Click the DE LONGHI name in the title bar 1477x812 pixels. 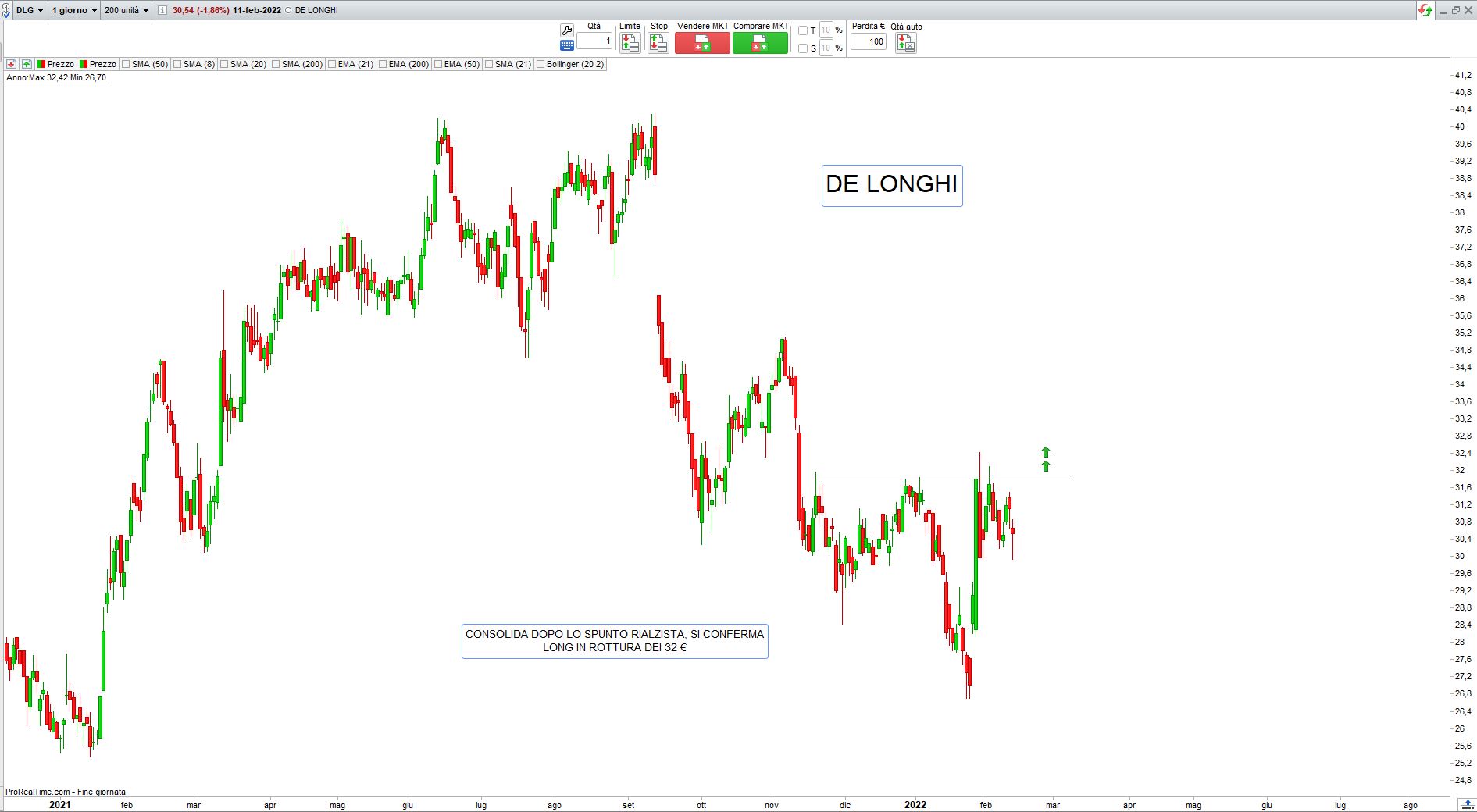click(x=316, y=10)
